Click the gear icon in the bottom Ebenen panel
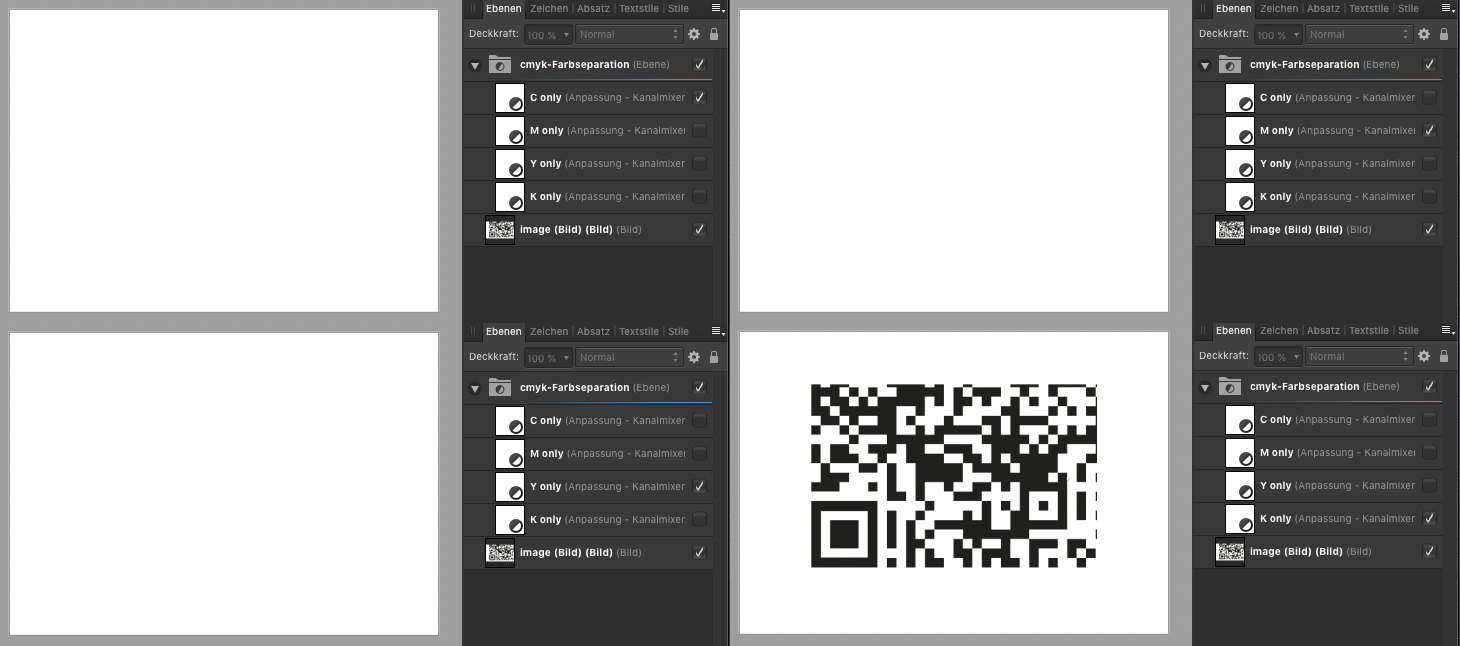 (694, 357)
